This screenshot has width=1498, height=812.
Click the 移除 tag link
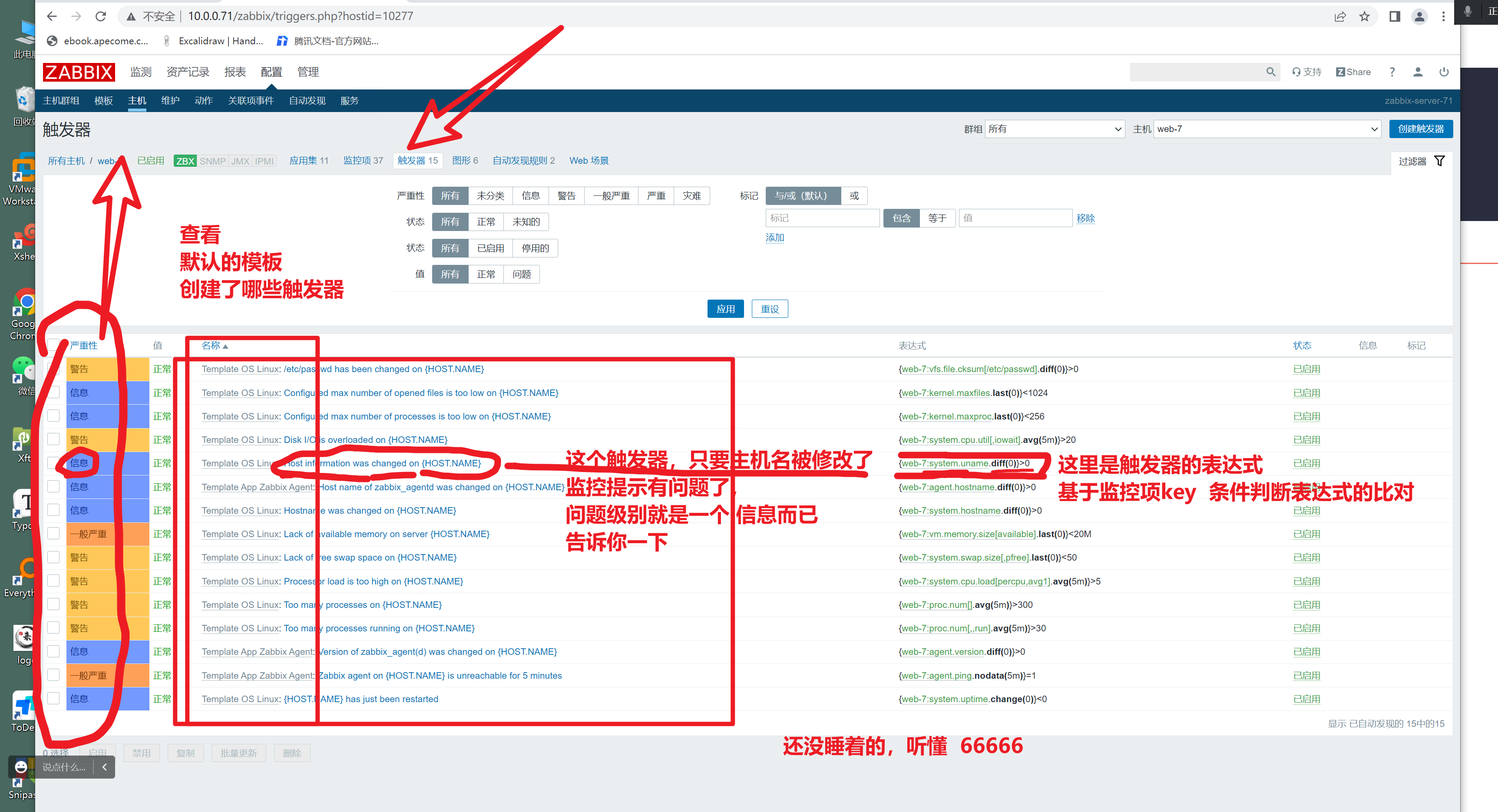point(1085,218)
